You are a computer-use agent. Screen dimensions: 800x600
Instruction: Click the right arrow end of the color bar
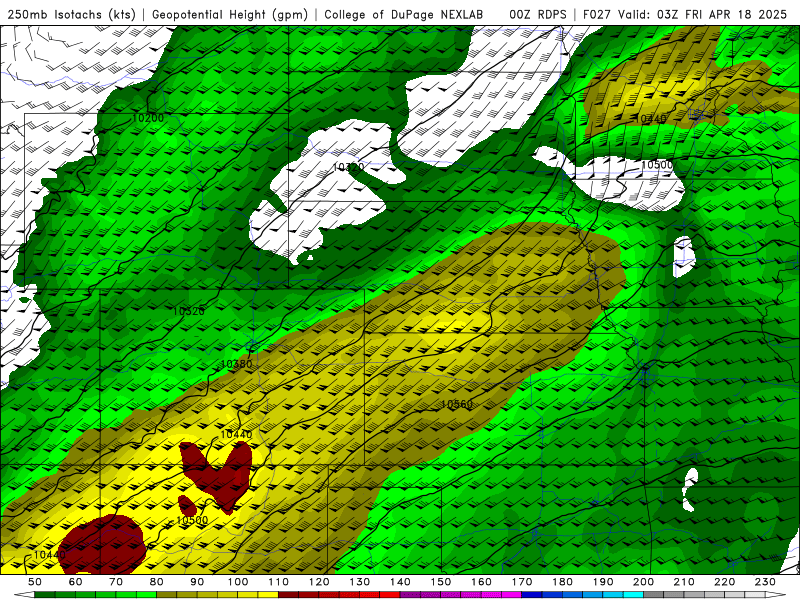776,596
